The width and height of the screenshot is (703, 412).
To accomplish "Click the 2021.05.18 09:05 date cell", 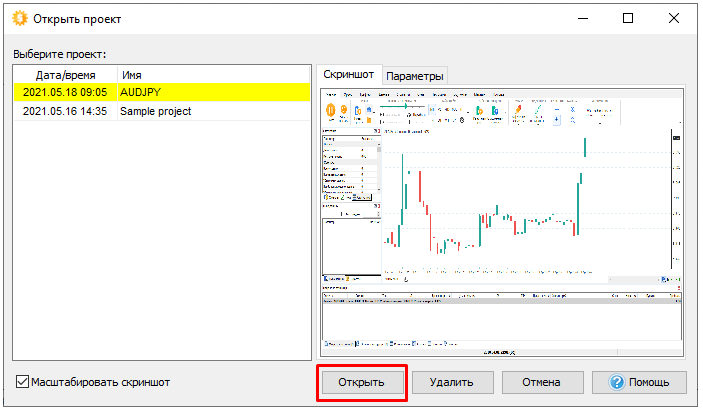I will pyautogui.click(x=64, y=92).
